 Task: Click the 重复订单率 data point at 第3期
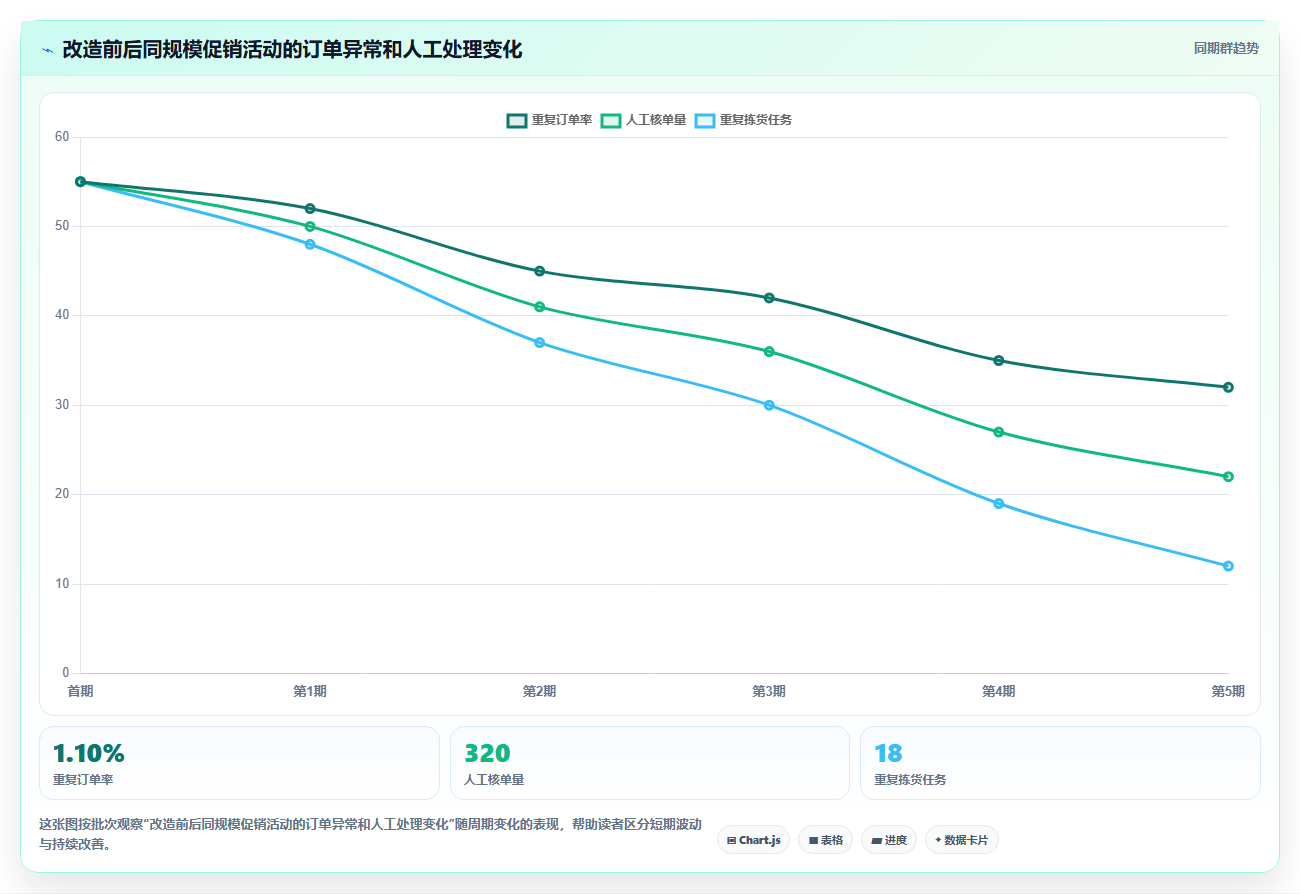coord(769,298)
